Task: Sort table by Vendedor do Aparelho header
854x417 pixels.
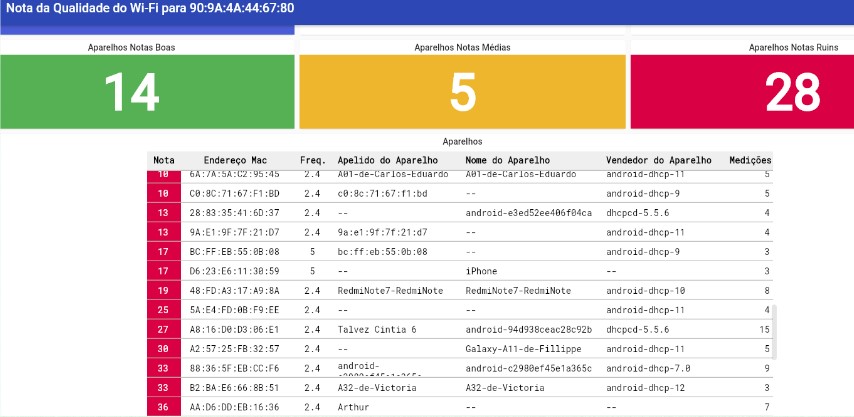Action: 658,160
